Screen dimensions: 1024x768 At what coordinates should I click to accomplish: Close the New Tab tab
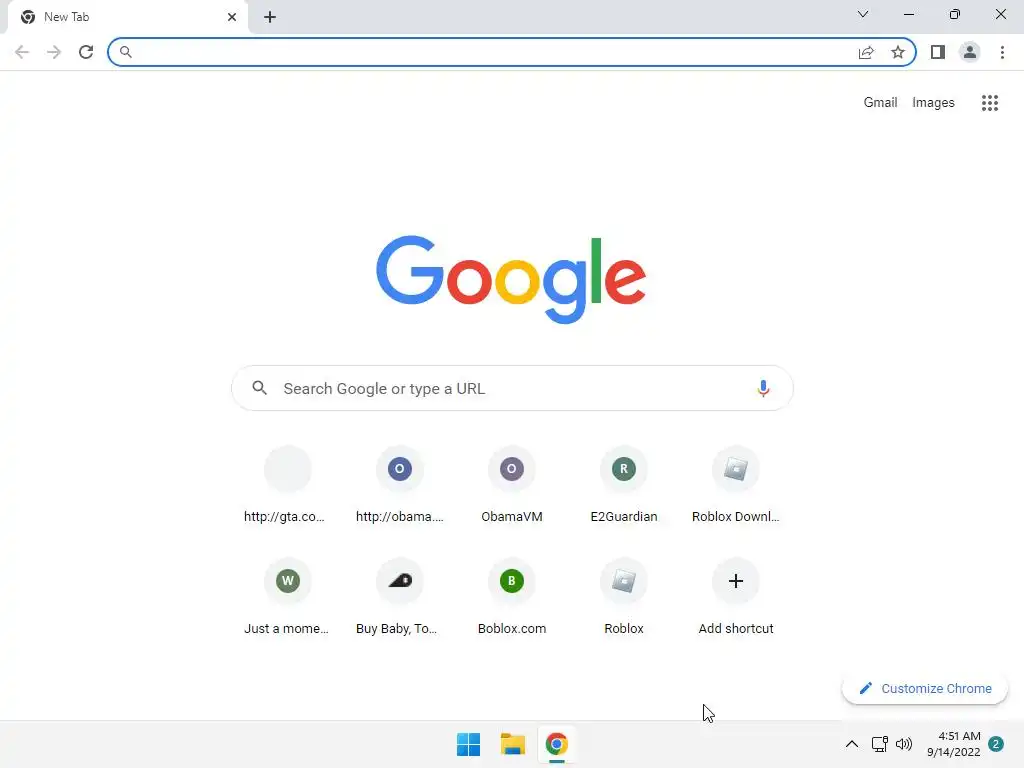coord(232,17)
